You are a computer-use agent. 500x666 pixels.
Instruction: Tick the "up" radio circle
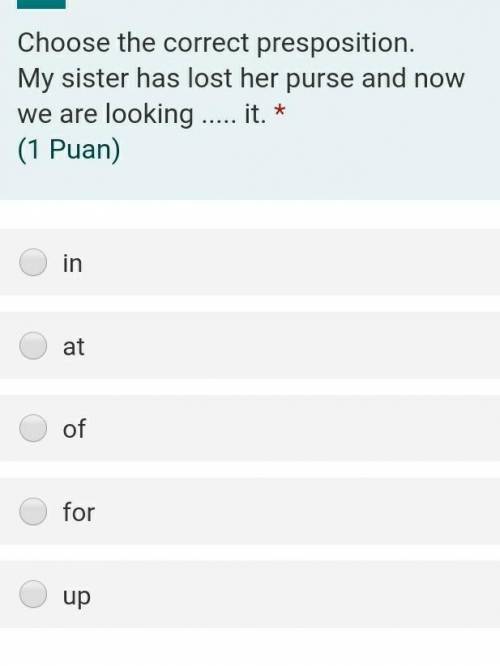point(33,594)
